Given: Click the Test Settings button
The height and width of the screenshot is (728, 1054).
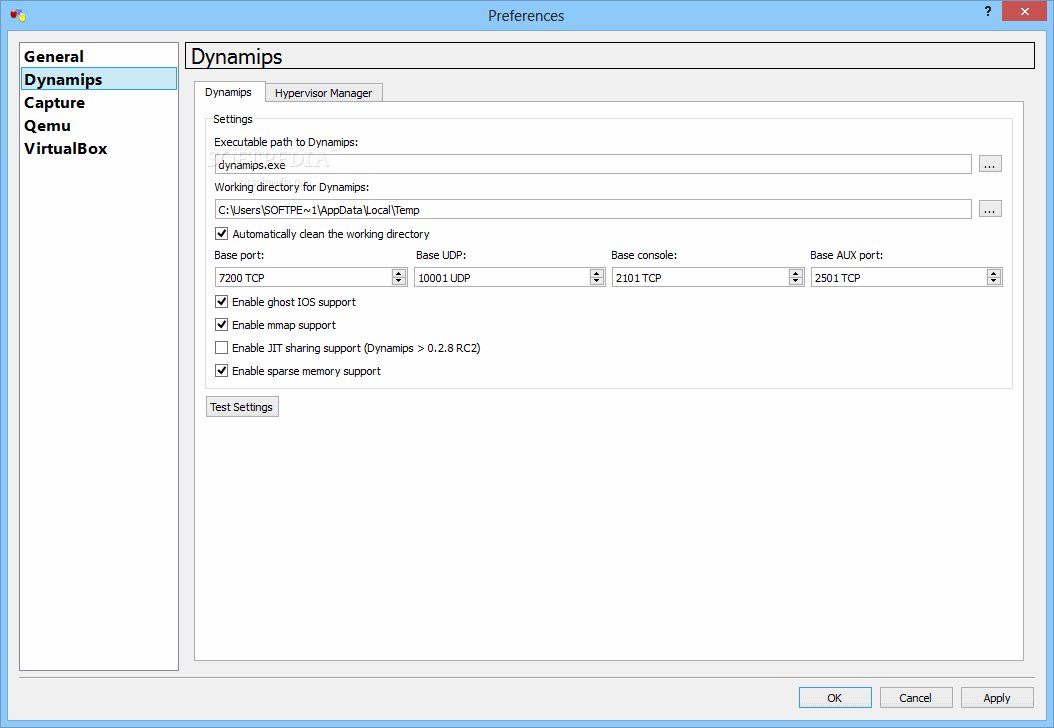Looking at the screenshot, I should pos(242,407).
